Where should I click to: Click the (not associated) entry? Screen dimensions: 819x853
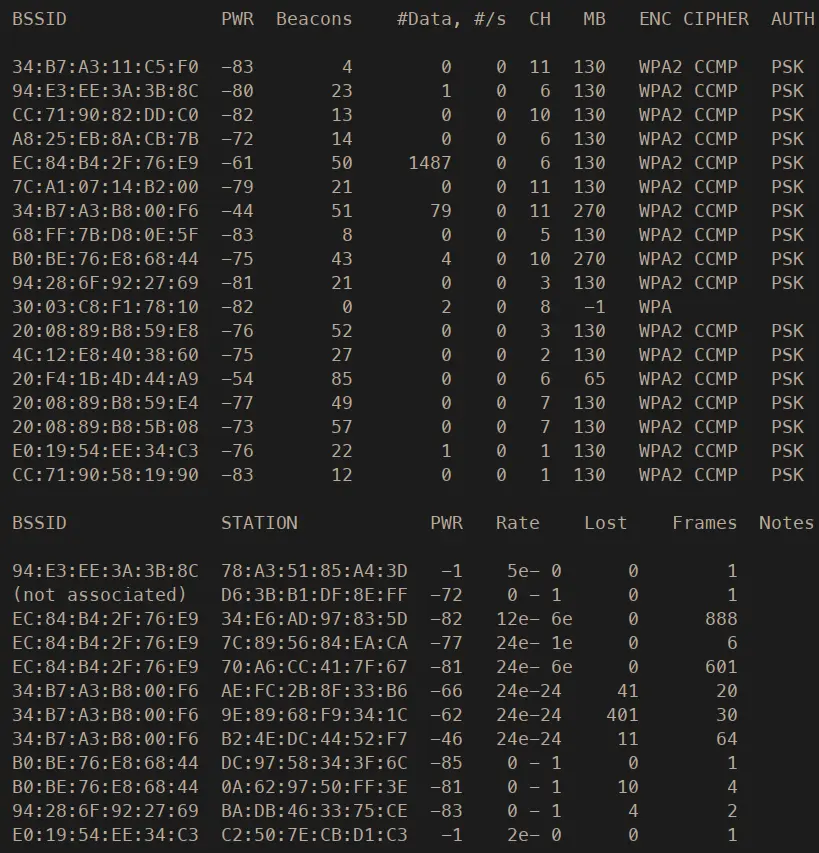(x=100, y=595)
